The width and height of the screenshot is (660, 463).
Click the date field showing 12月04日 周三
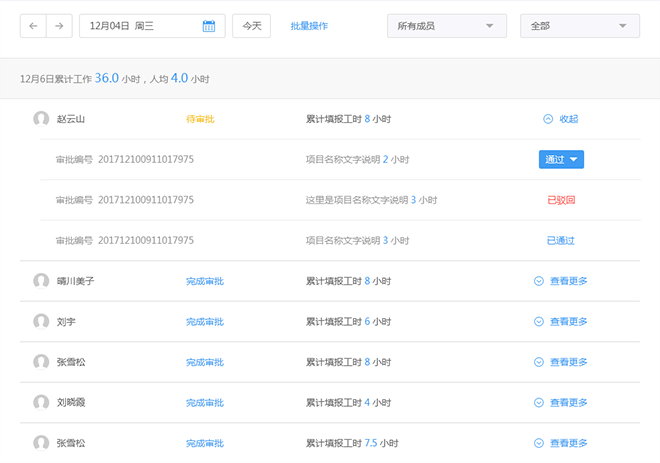coord(140,26)
